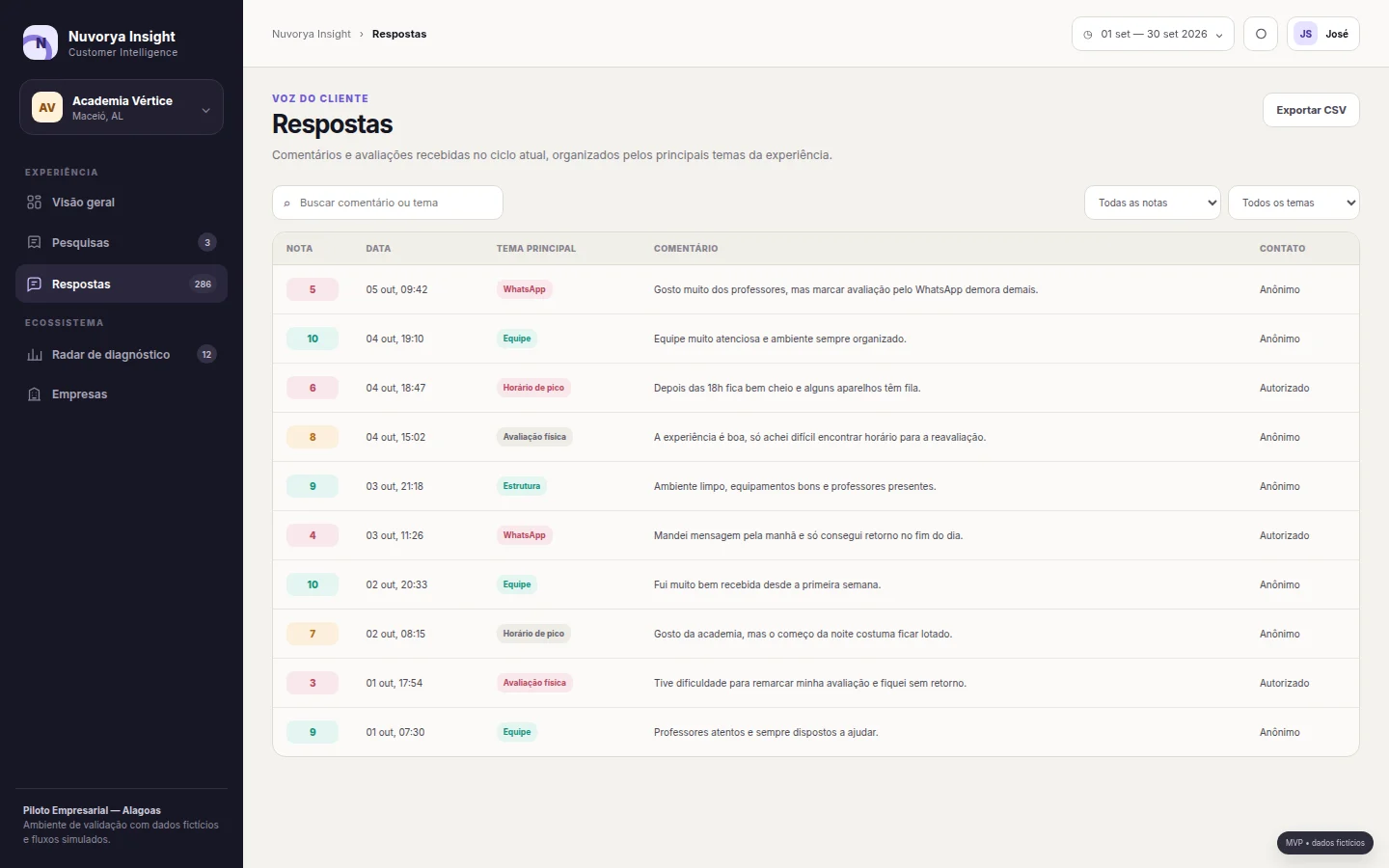1389x868 pixels.
Task: Click the 286 badge next to Respostas
Action: tap(203, 284)
